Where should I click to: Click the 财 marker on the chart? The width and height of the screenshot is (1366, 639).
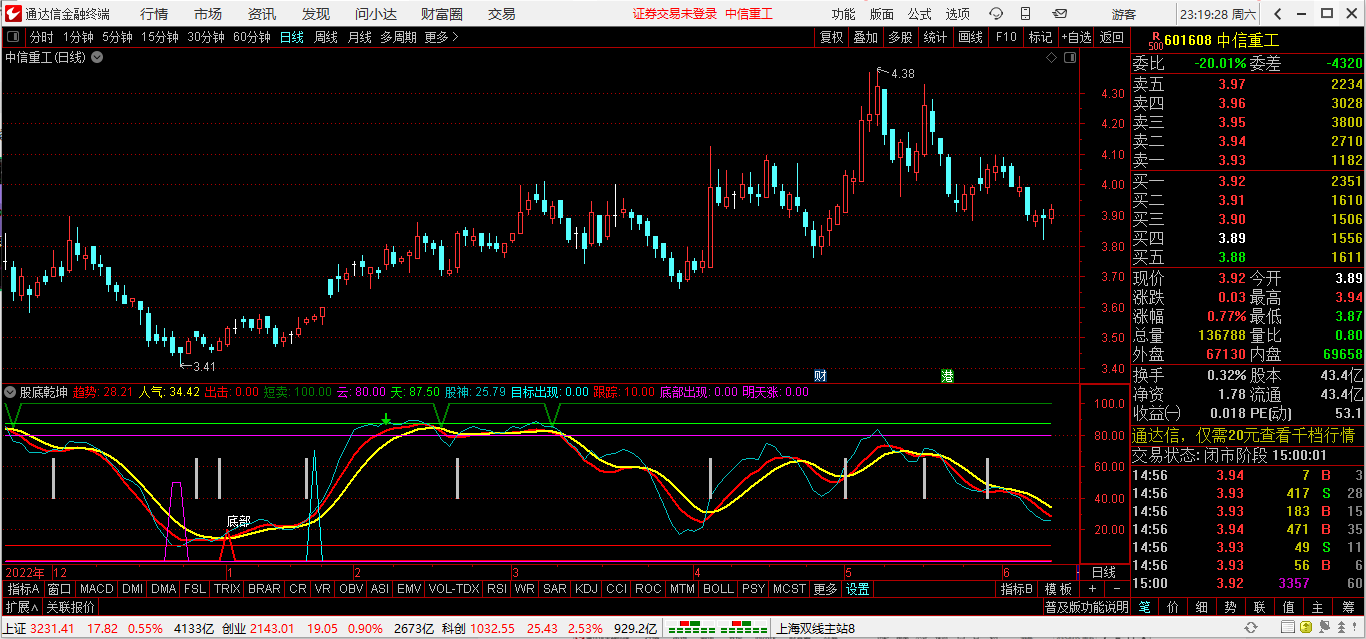(x=820, y=376)
